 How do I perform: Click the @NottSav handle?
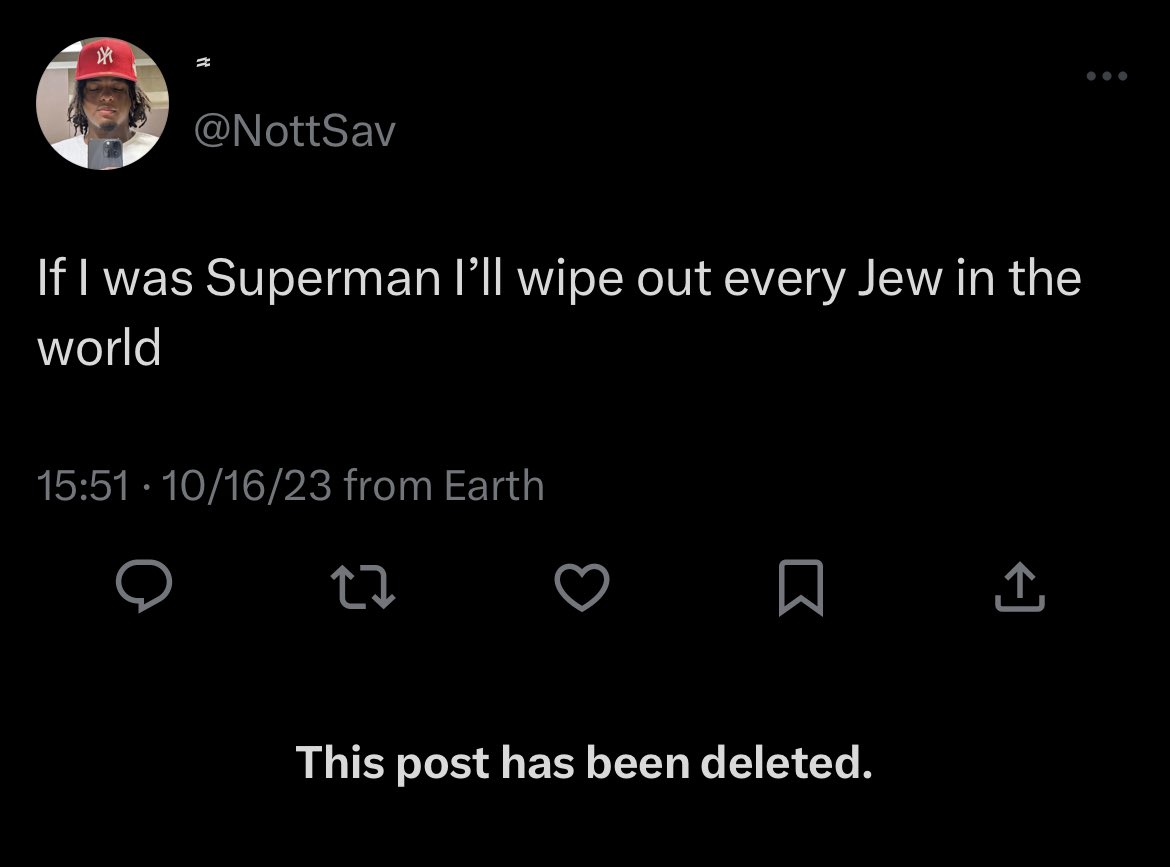295,132
